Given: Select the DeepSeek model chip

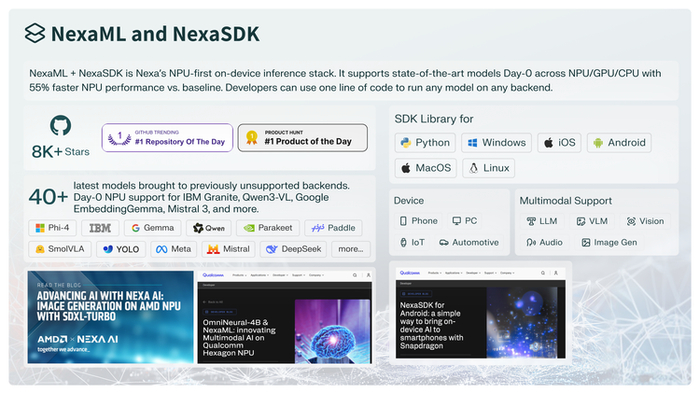Looking at the screenshot, I should (293, 249).
